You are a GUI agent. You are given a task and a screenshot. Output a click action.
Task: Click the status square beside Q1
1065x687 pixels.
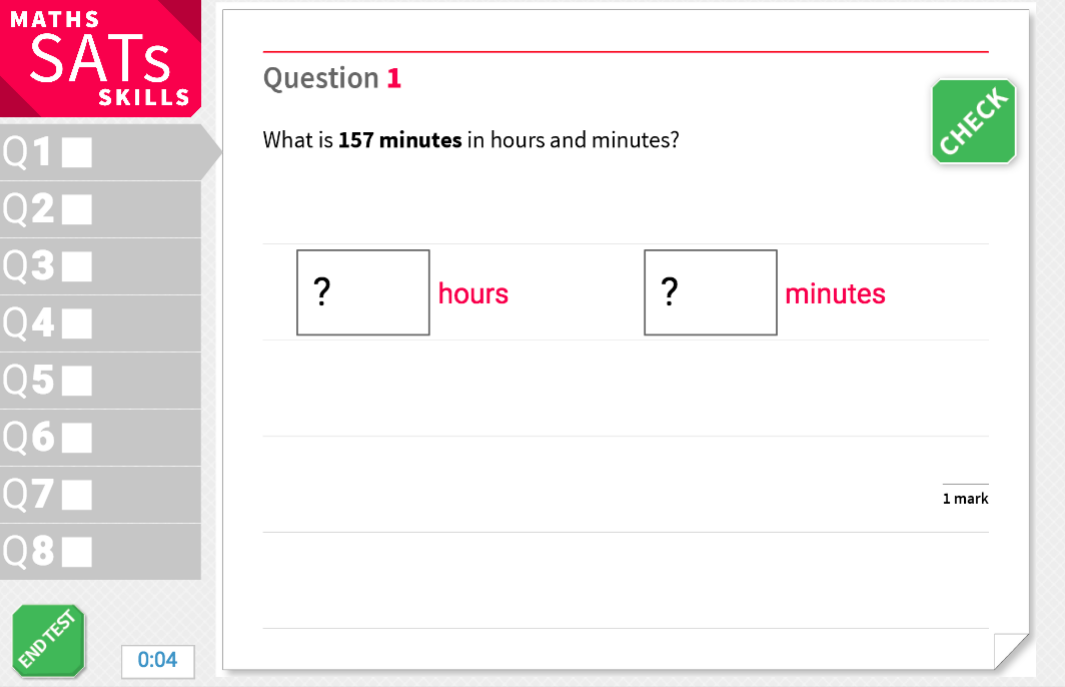coord(77,152)
